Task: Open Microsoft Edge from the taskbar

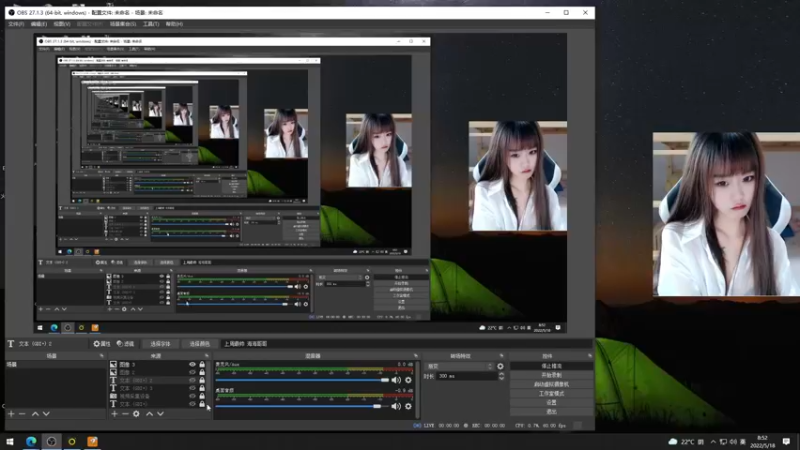Action: [31, 441]
